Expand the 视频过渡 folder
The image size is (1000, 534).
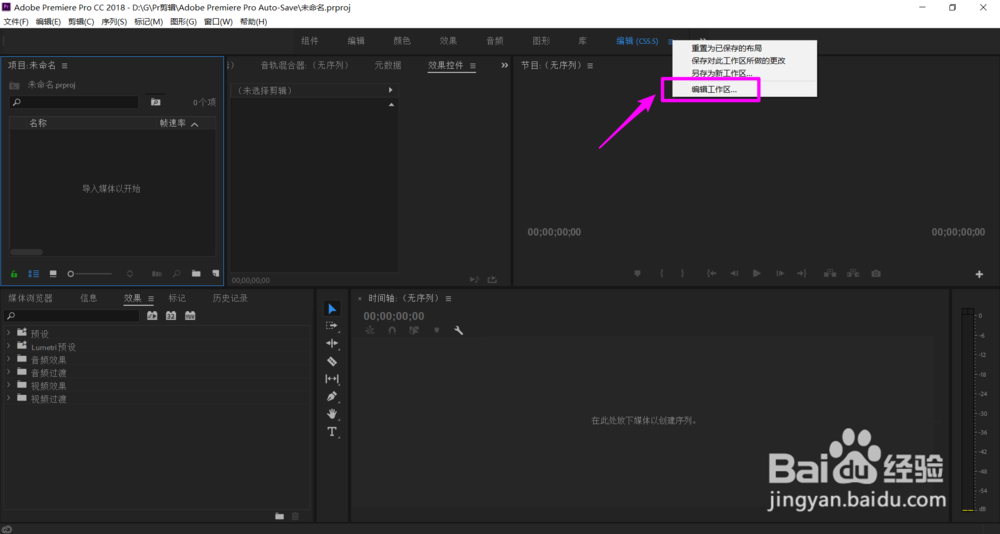click(8, 398)
